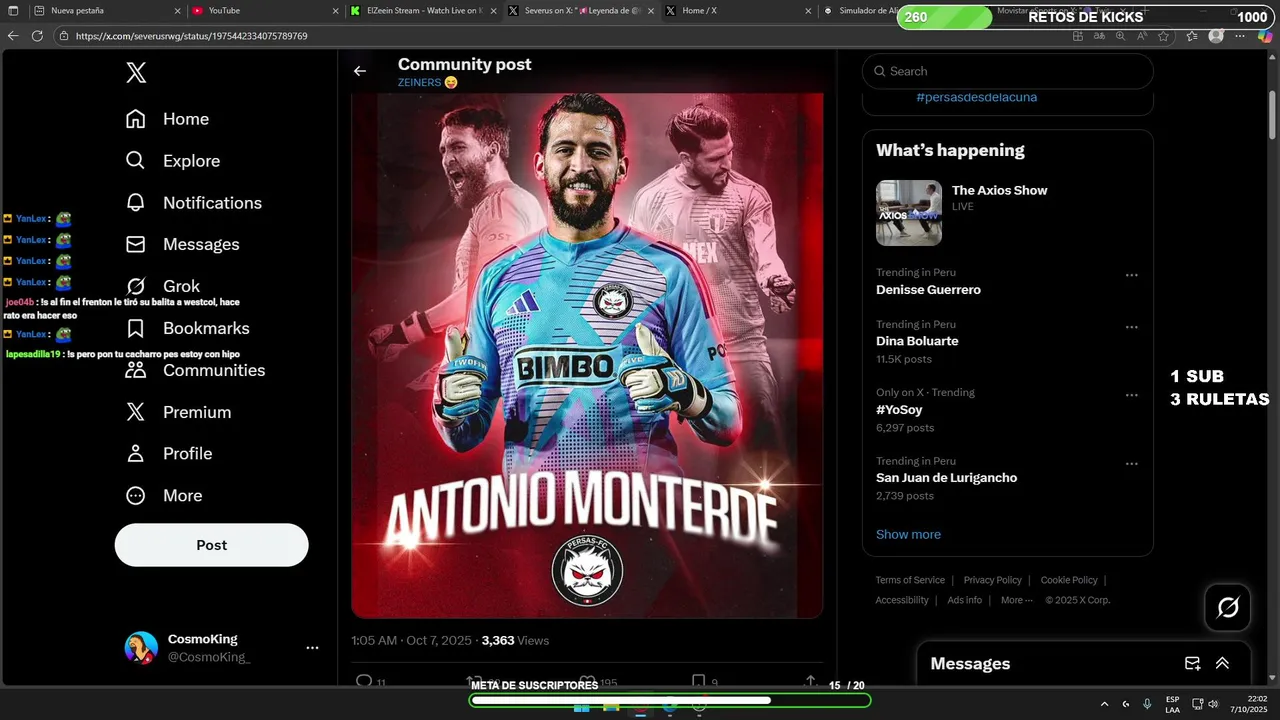The height and width of the screenshot is (720, 1280).
Task: Open Profile in the sidebar
Action: point(168,454)
